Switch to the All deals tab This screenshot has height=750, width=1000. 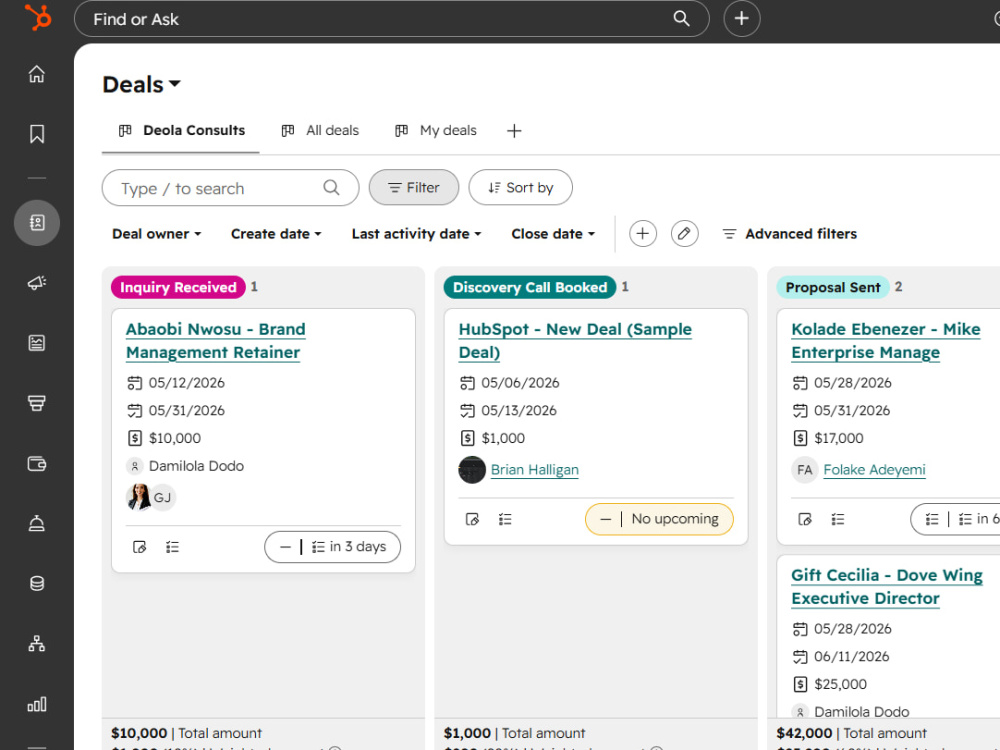[320, 131]
